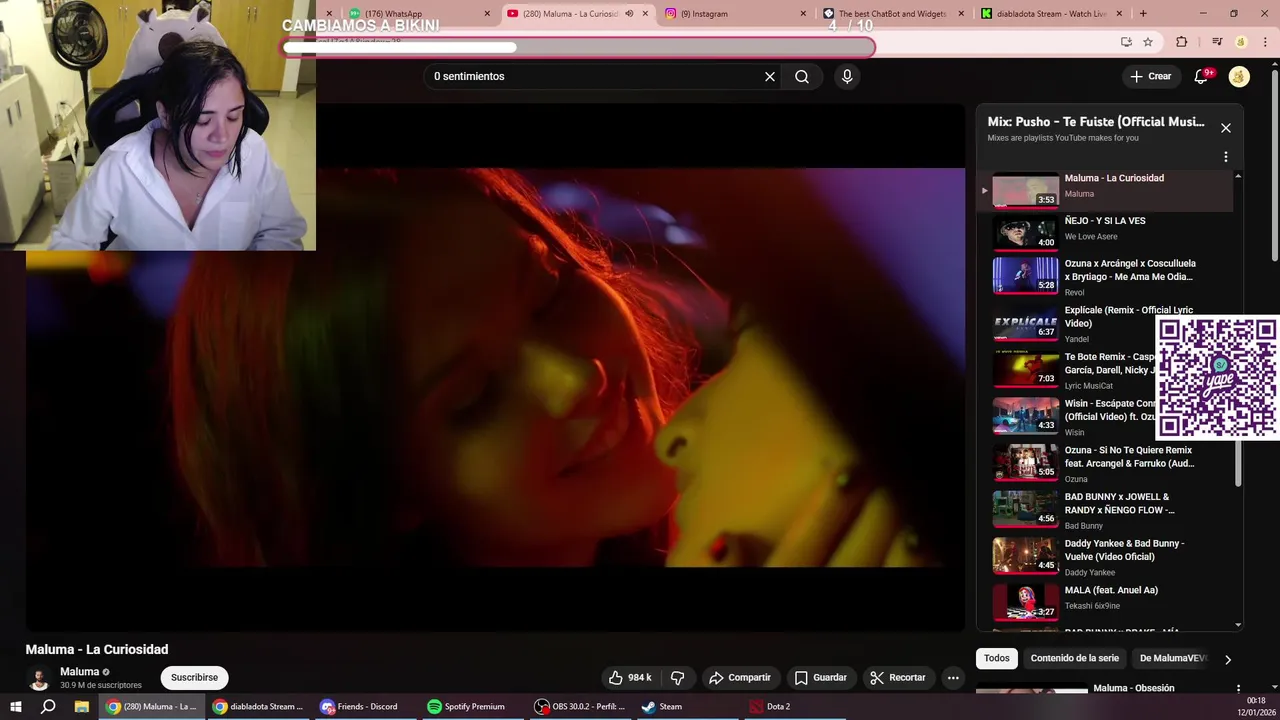Click the Crear button
Screen dimensions: 1280x720
point(1150,76)
